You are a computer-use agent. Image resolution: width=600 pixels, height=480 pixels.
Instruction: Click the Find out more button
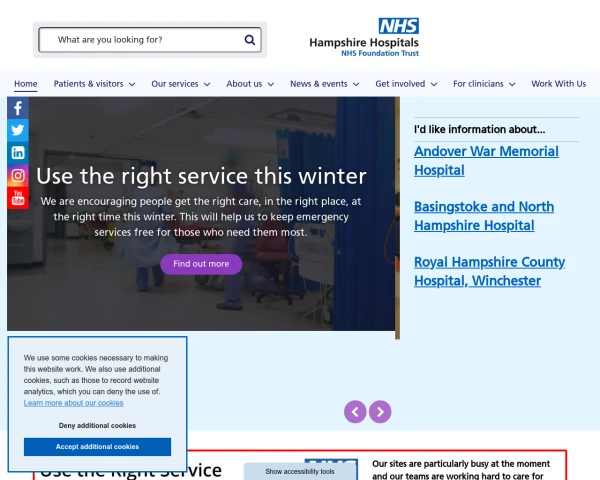coord(201,264)
